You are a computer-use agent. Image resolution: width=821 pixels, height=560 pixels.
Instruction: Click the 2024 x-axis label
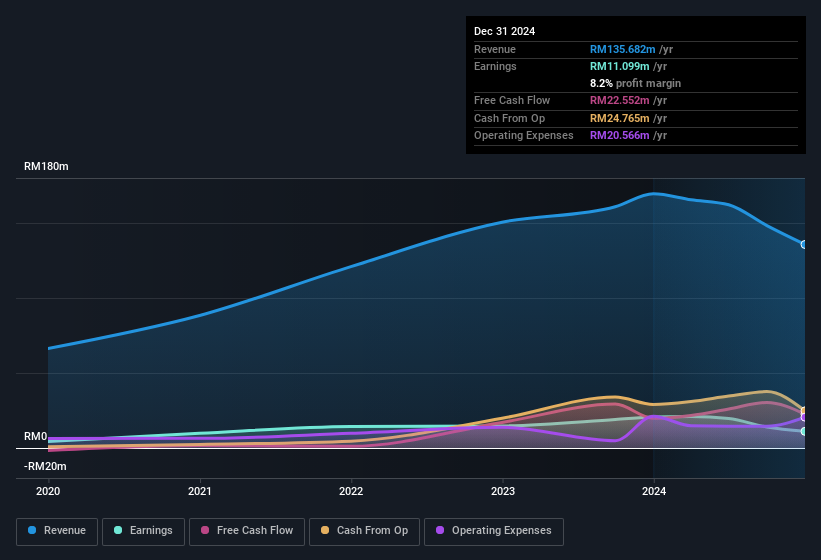pyautogui.click(x=654, y=491)
